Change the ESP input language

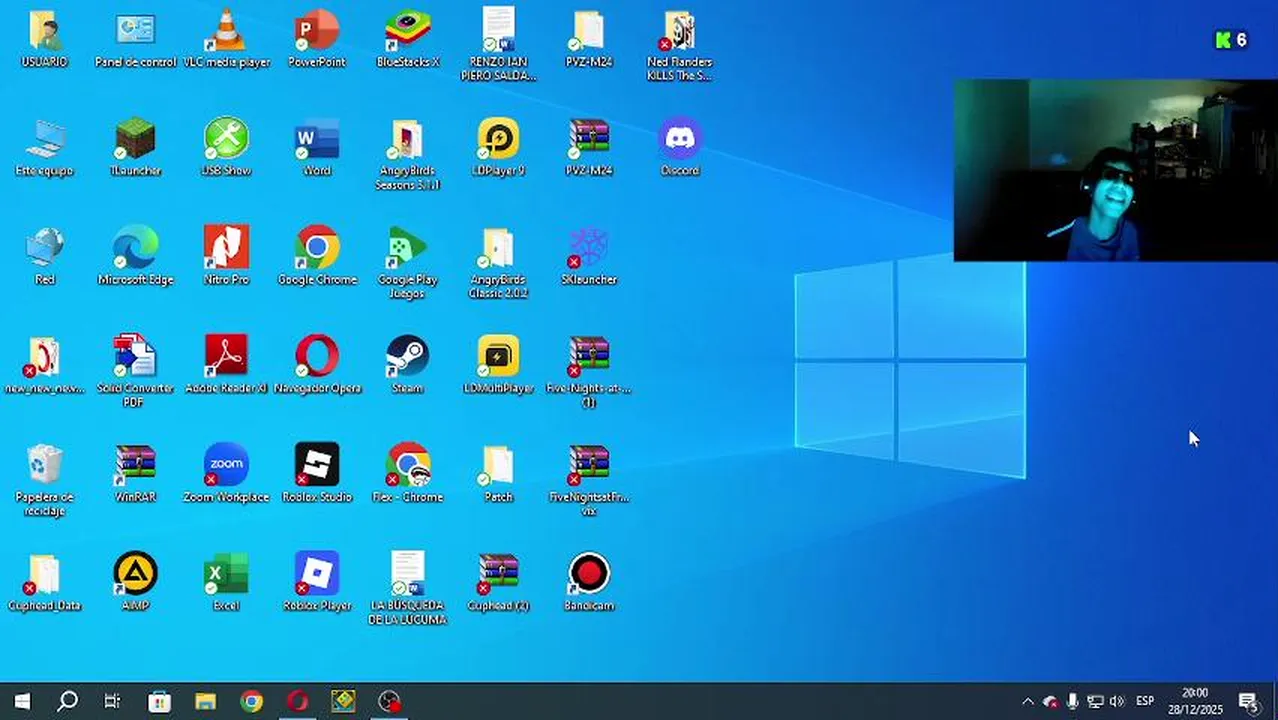coord(1145,701)
